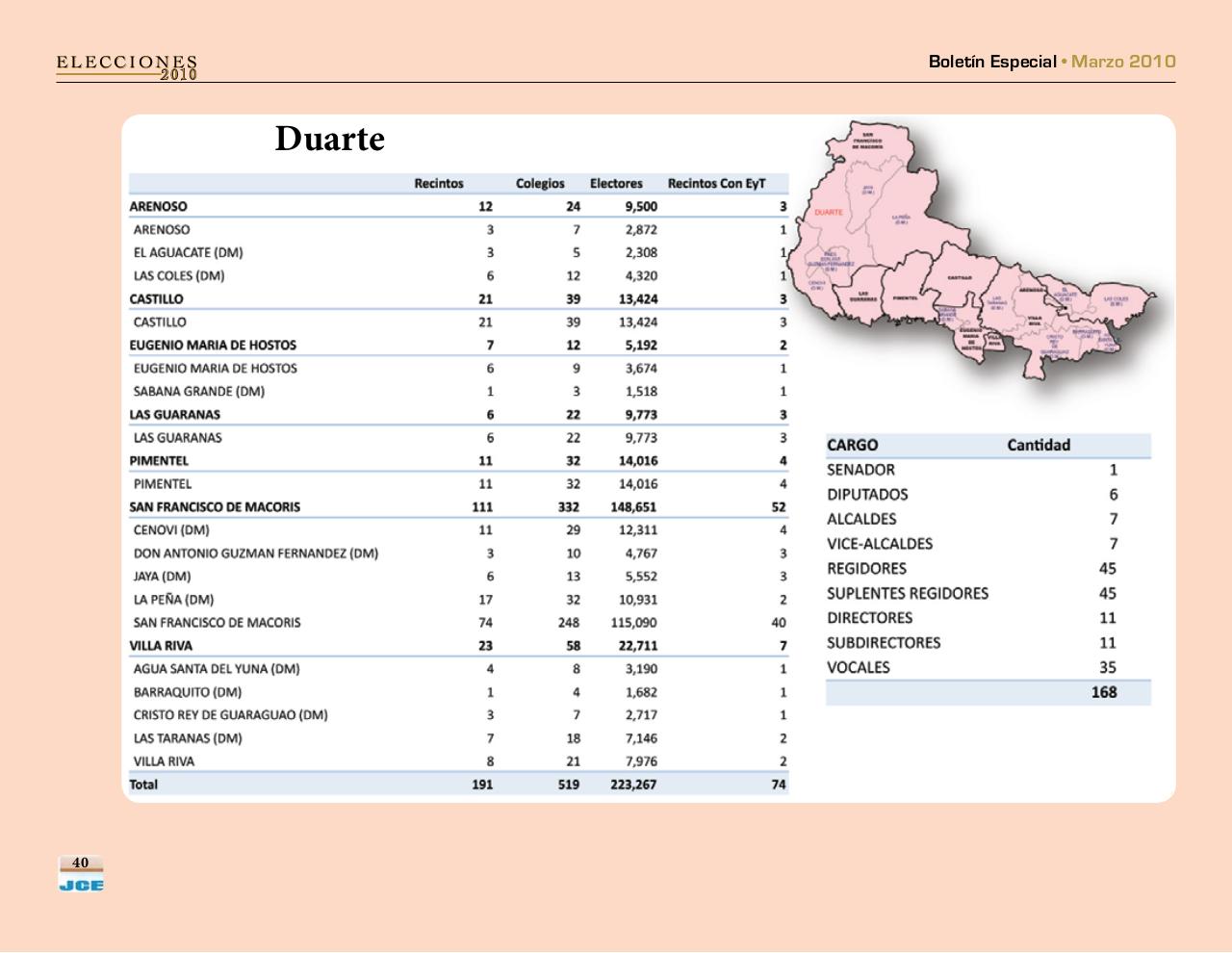
Task: Click the 168 total in cargo table
Action: (1103, 692)
